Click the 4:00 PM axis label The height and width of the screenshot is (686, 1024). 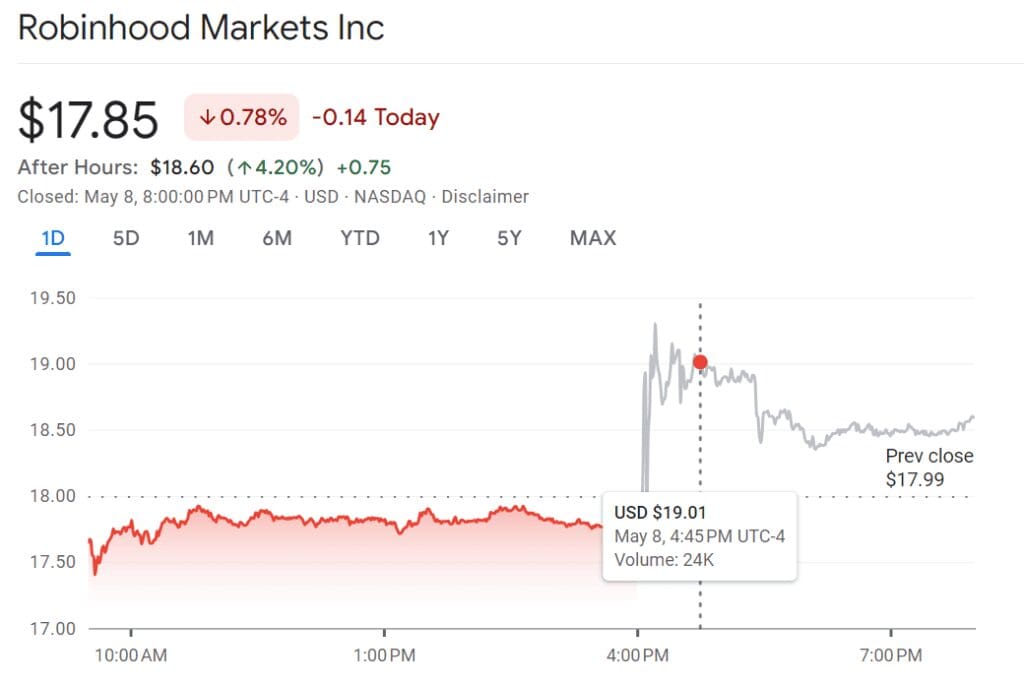tap(637, 655)
